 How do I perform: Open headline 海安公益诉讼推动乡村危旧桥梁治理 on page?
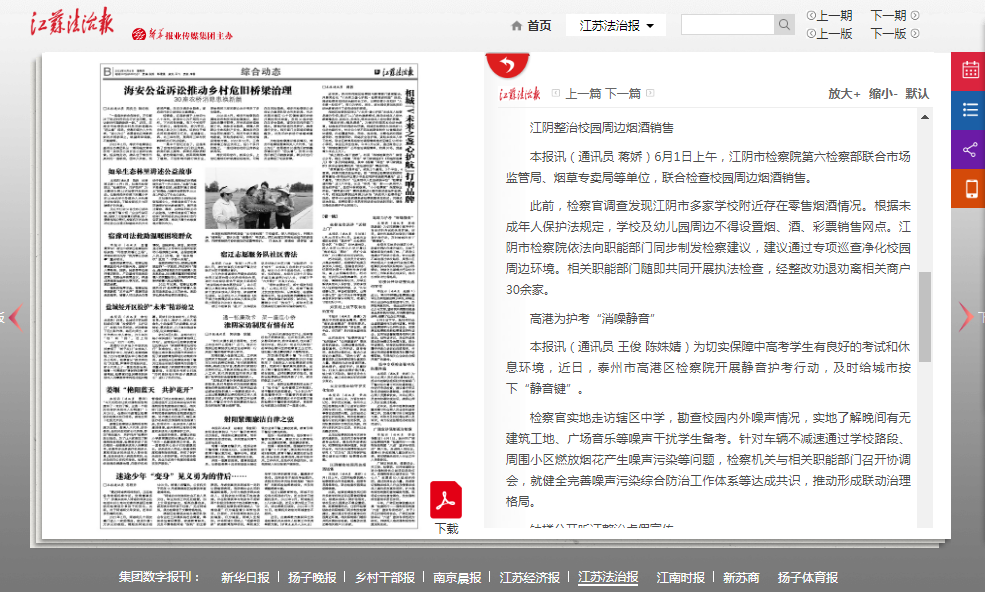pos(208,90)
